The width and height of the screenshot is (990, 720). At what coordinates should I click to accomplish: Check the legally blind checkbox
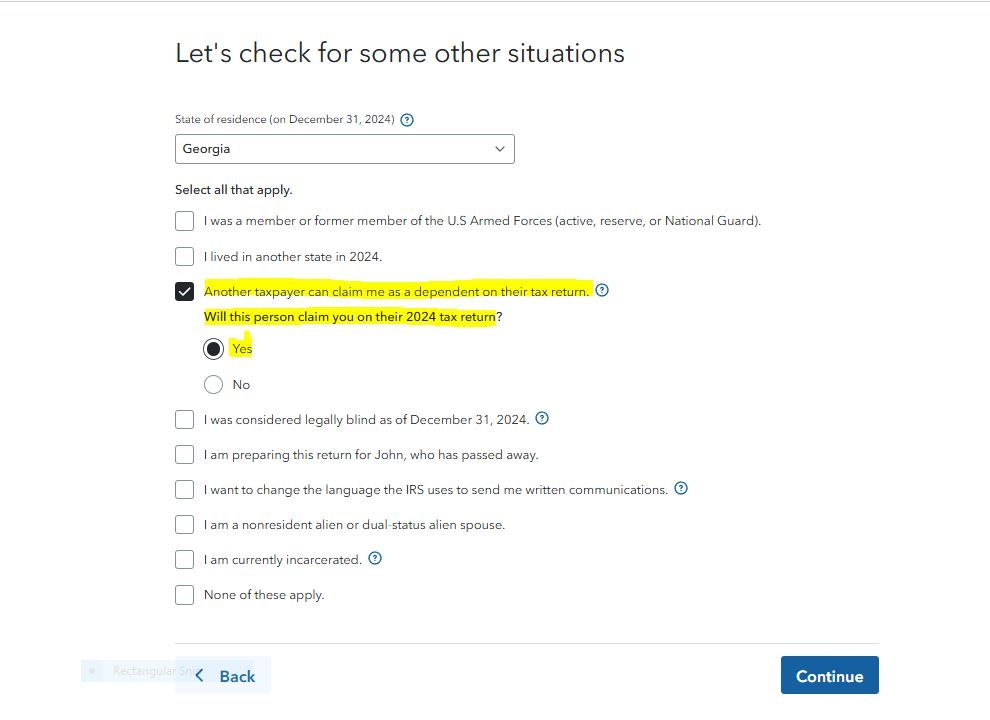(184, 419)
